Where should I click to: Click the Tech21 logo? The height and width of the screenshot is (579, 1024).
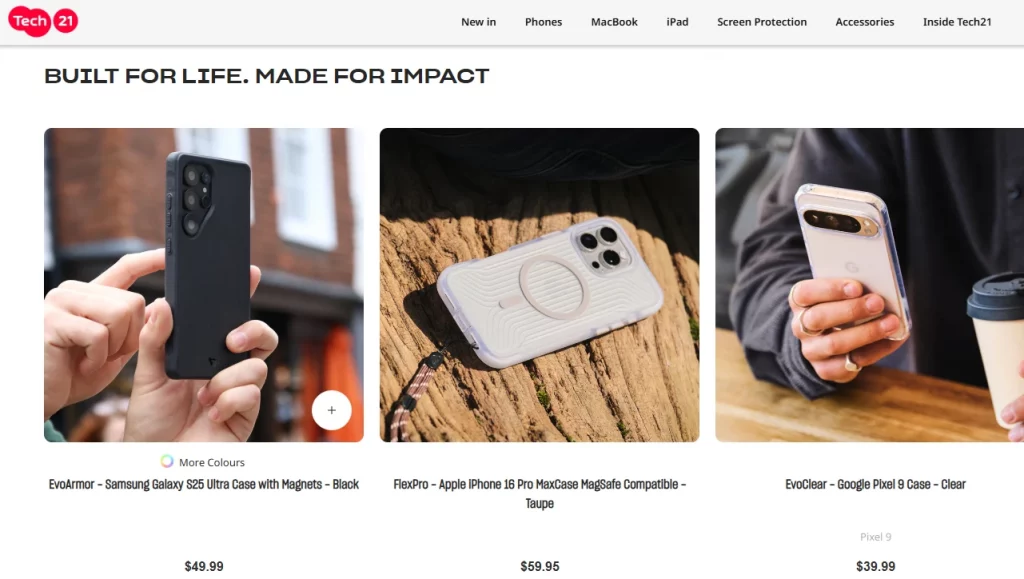click(43, 21)
